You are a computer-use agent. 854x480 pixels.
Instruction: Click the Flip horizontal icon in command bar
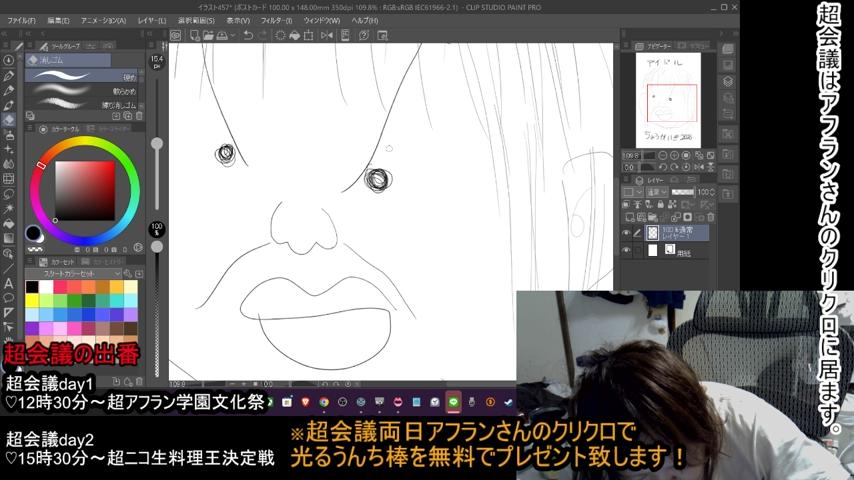(x=327, y=35)
